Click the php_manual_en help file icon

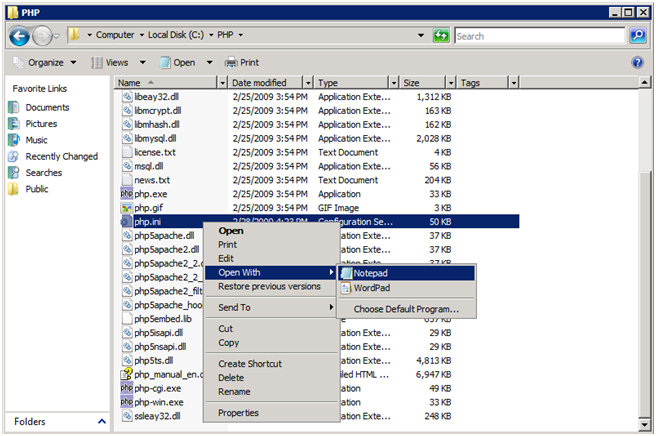tap(126, 374)
